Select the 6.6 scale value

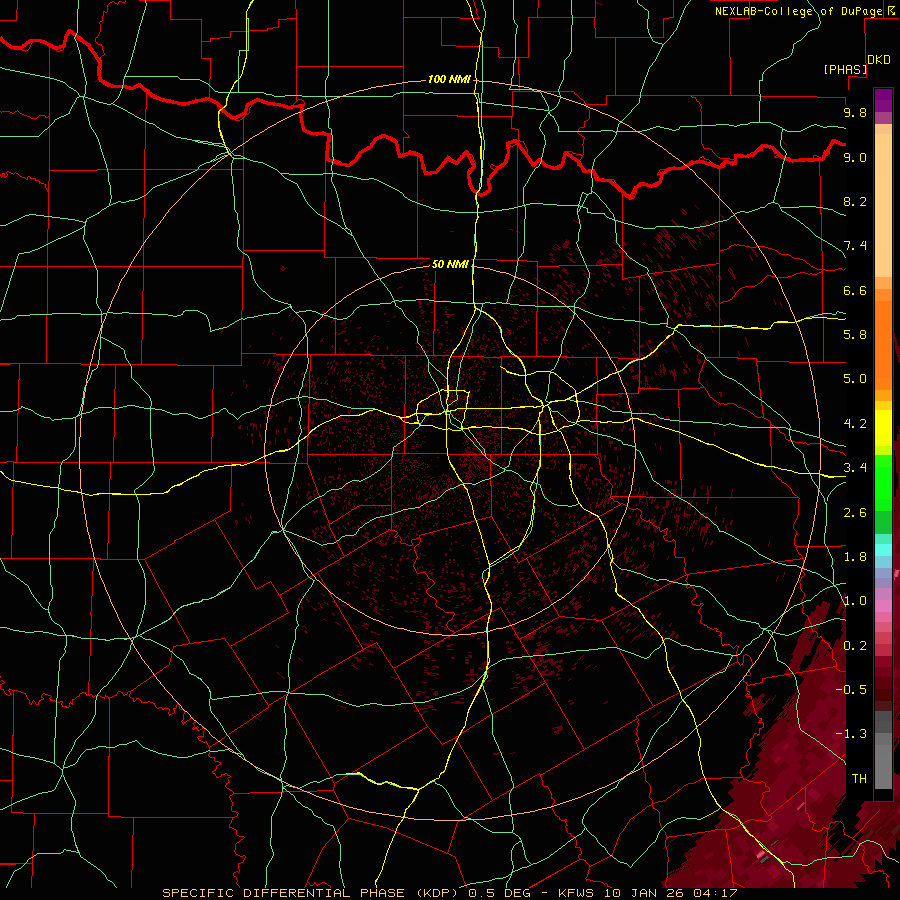[855, 290]
